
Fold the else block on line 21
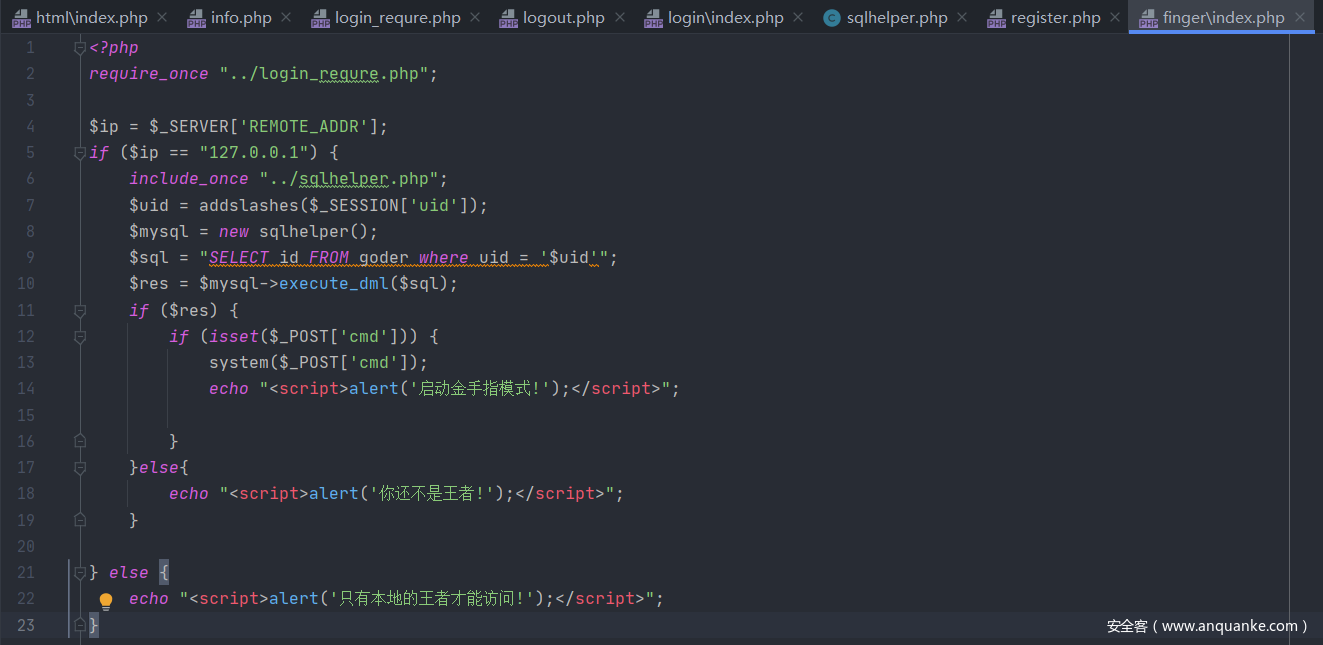(x=80, y=573)
